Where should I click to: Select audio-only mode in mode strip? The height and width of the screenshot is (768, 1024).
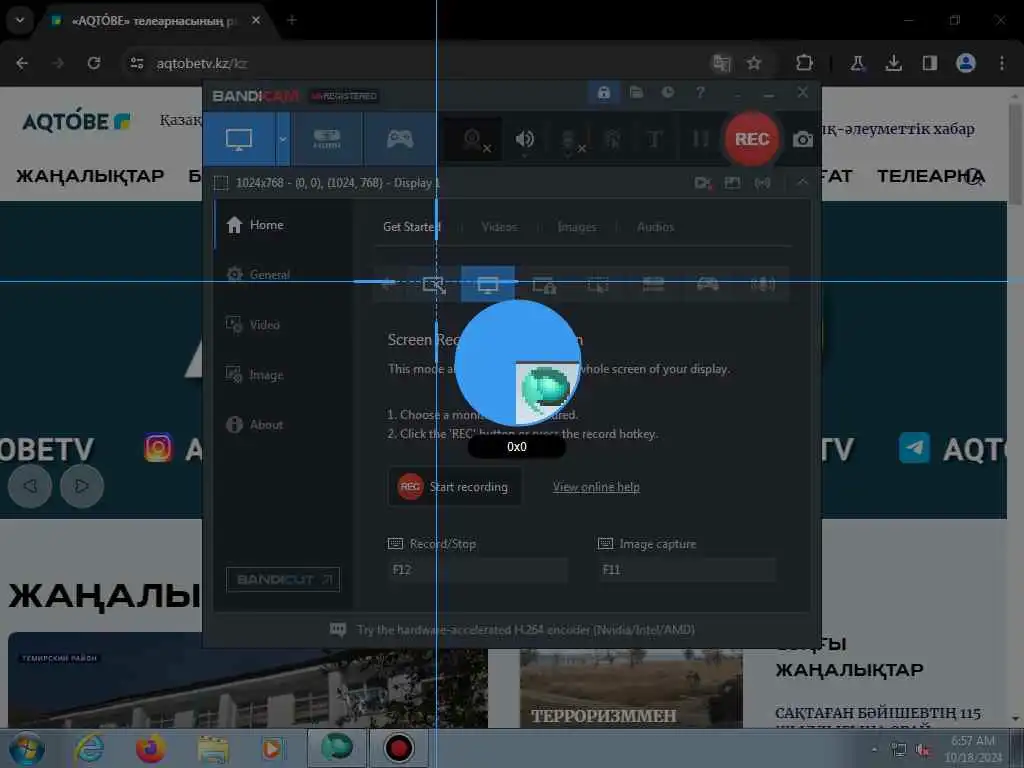(x=763, y=284)
